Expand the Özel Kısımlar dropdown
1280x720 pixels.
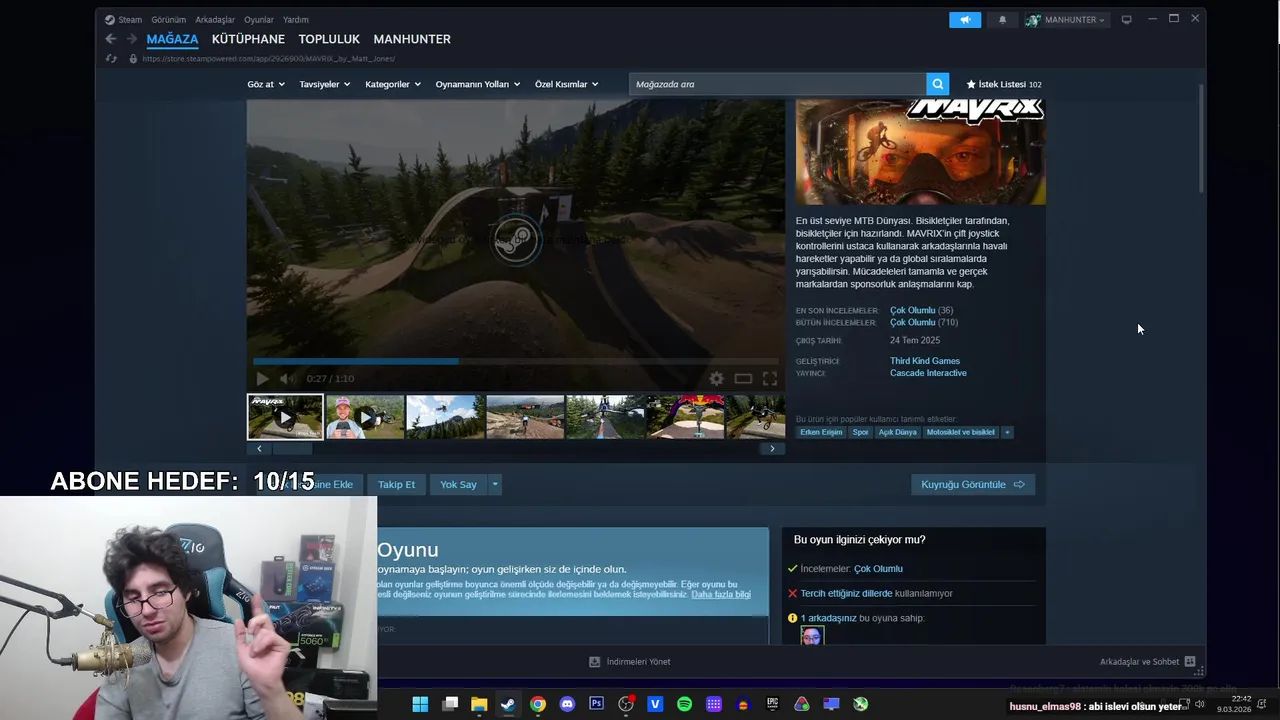coord(566,84)
